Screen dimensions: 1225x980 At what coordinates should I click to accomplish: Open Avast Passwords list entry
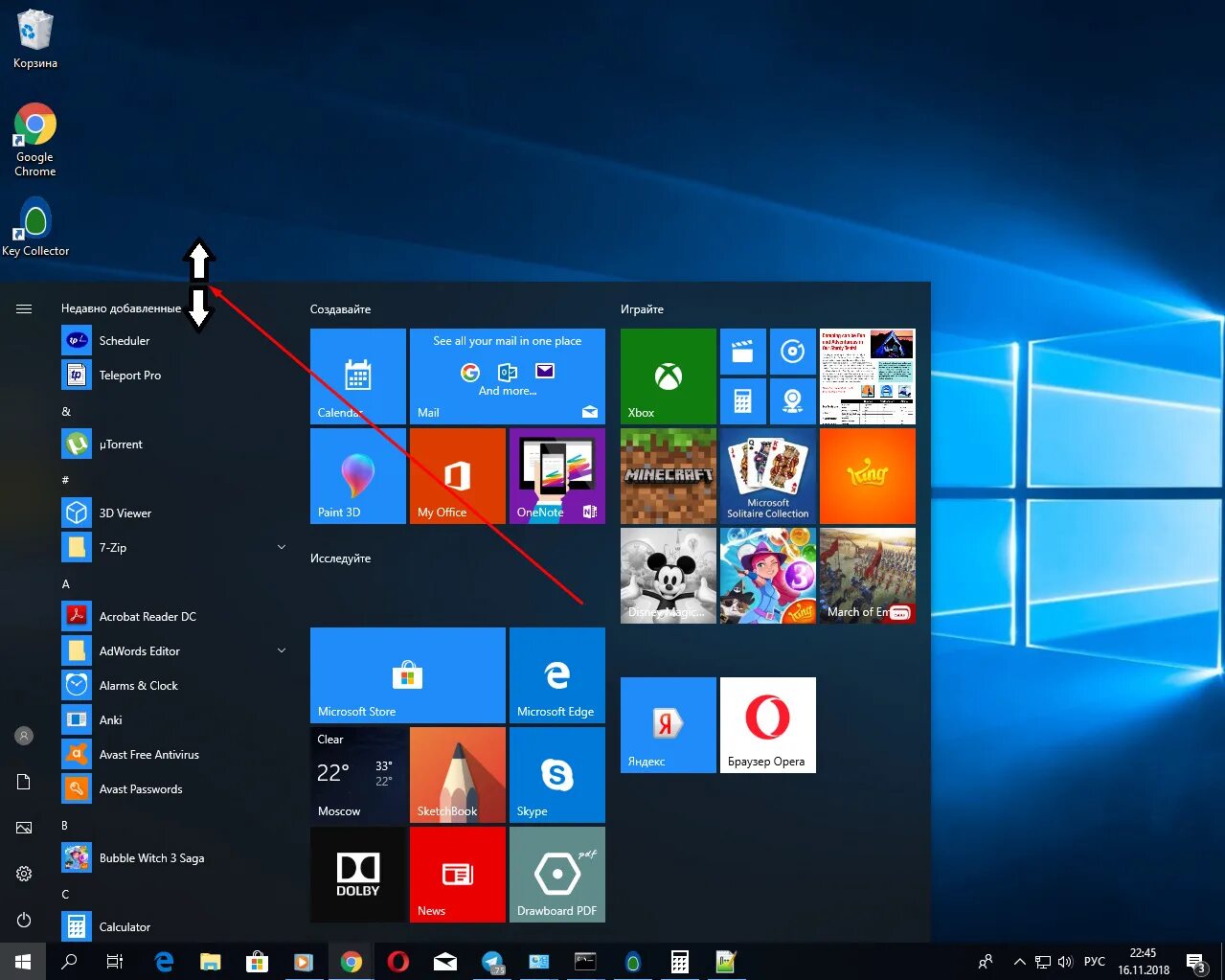175,788
